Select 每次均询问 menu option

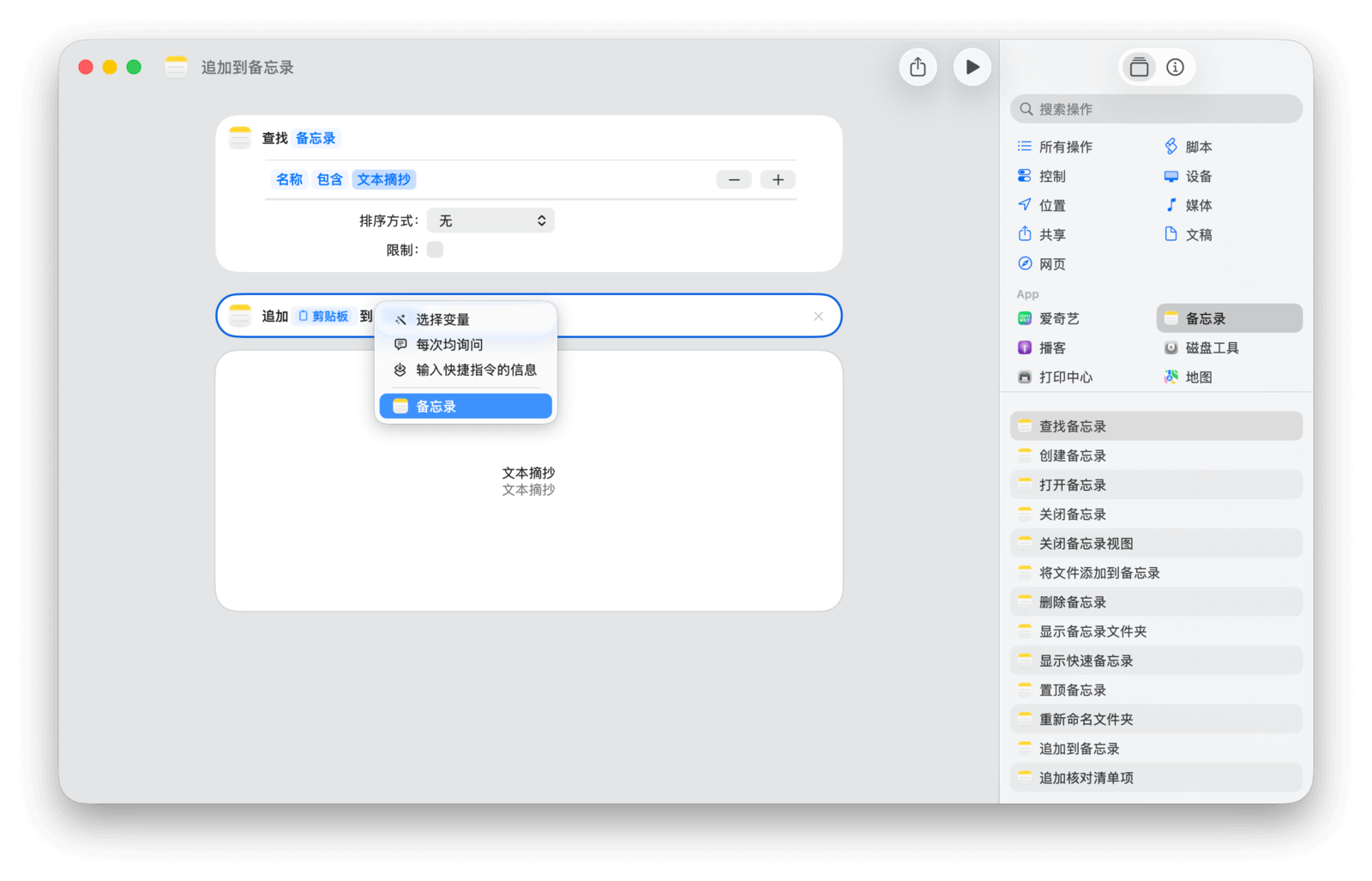(x=449, y=344)
